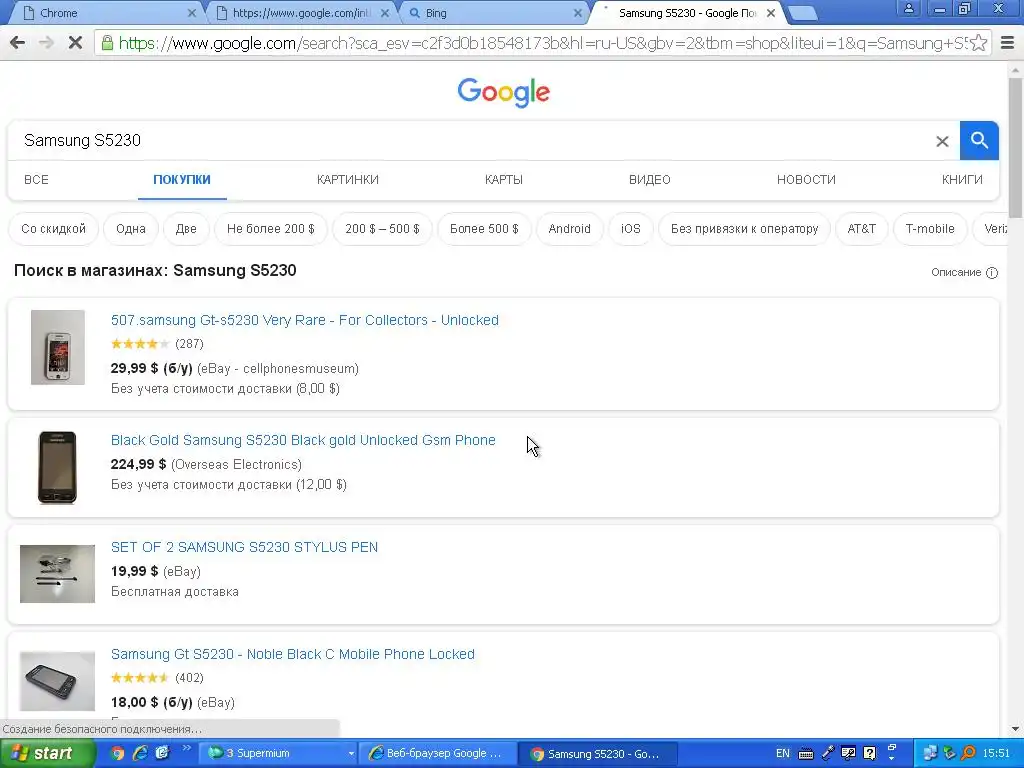Click the EN language indicator

point(782,754)
